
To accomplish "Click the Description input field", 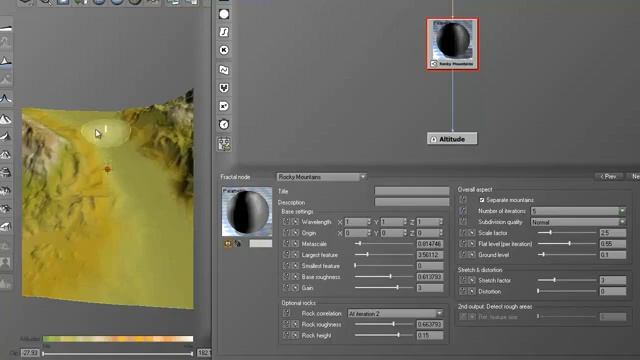I will click(x=412, y=202).
